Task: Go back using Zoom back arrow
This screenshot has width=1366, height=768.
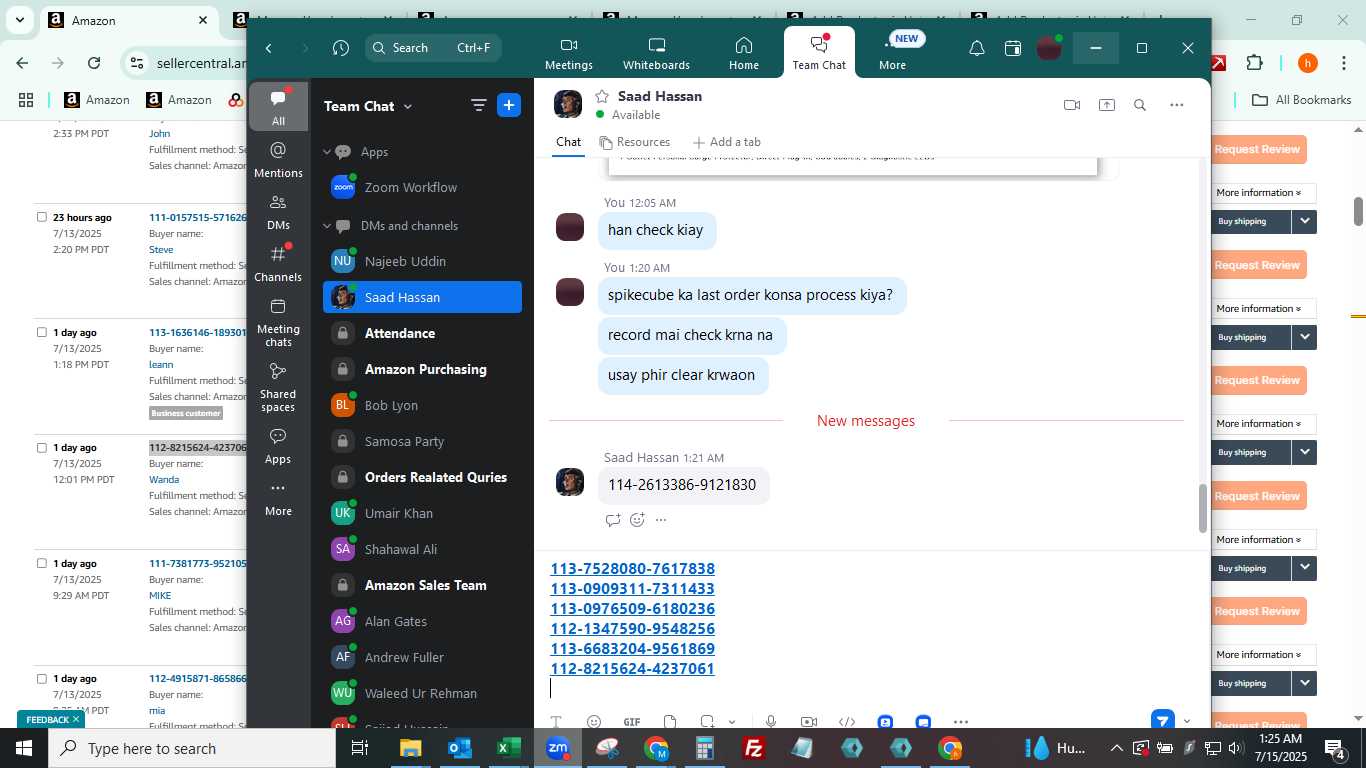Action: click(269, 48)
